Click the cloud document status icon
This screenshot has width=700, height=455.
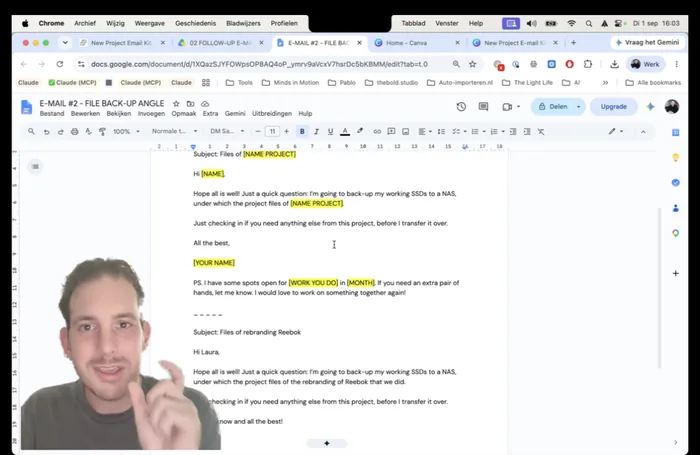205,104
